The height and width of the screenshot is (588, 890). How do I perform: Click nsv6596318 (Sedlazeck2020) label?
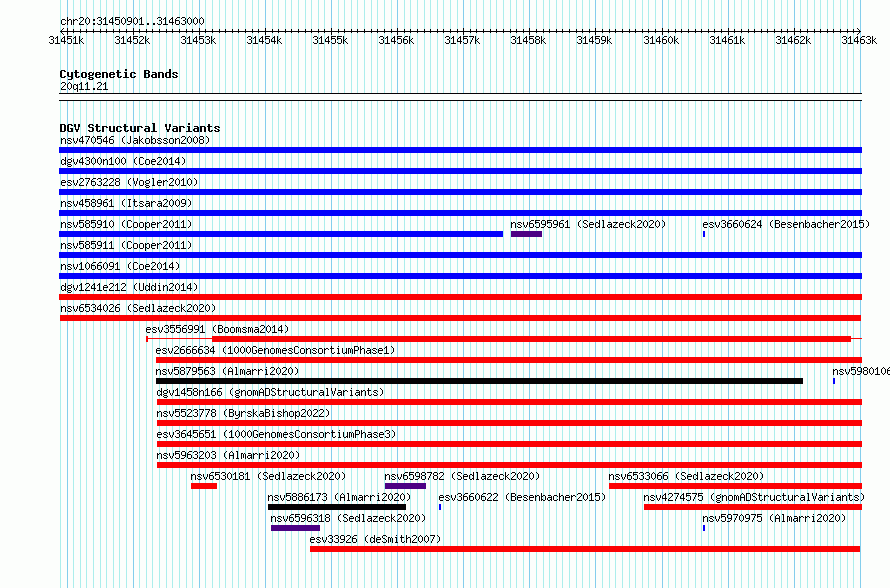[349, 518]
